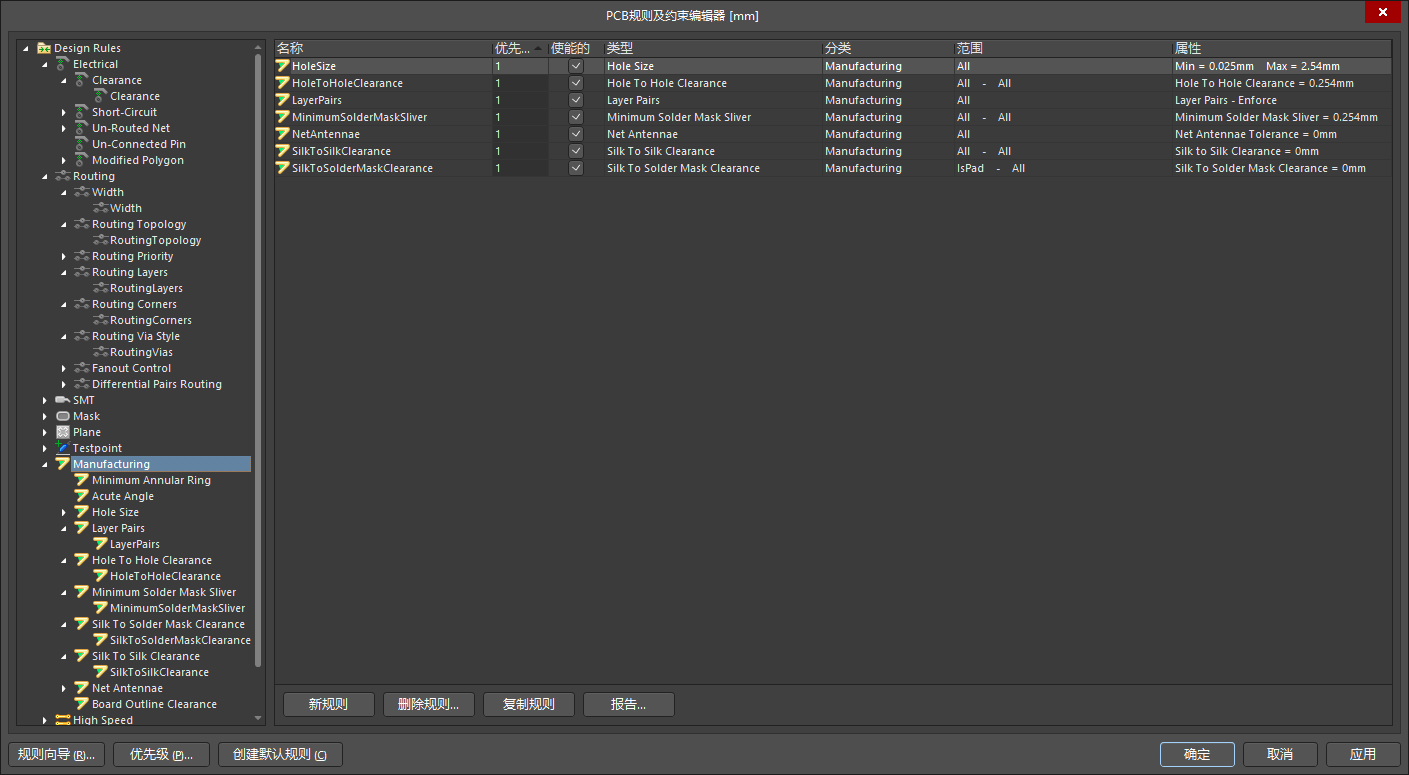Viewport: 1409px width, 775px height.
Task: Click the 范围 column header
Action: point(1063,48)
